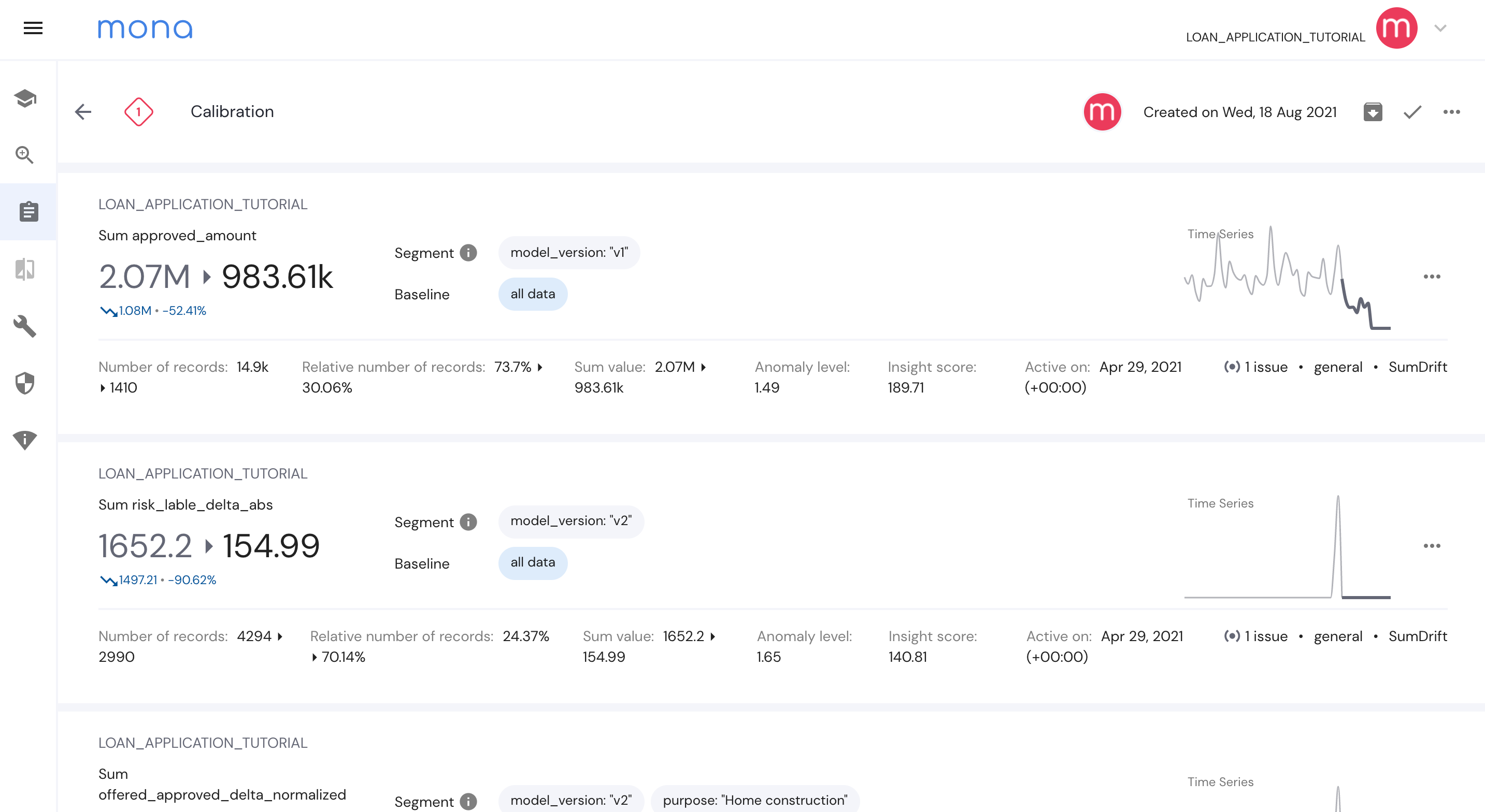This screenshot has height=812, width=1485.
Task: Click the shield sidebar icon
Action: 25,383
